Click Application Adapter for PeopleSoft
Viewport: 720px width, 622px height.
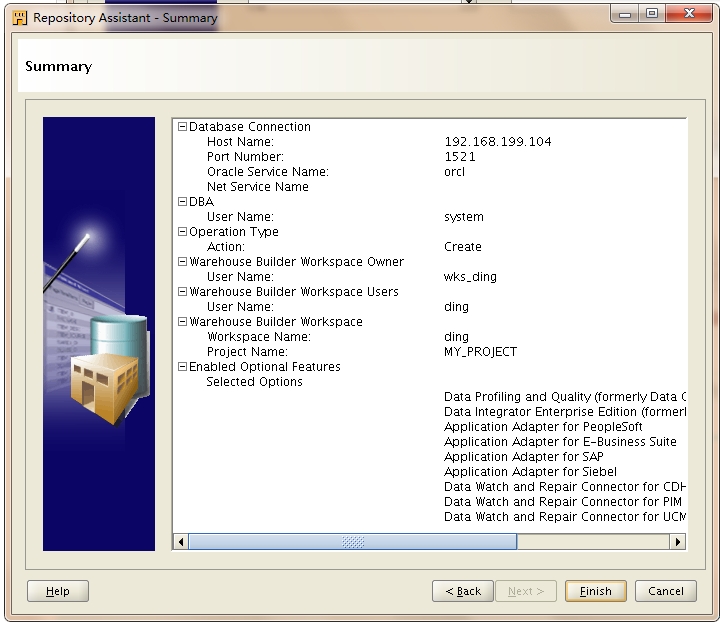[543, 426]
